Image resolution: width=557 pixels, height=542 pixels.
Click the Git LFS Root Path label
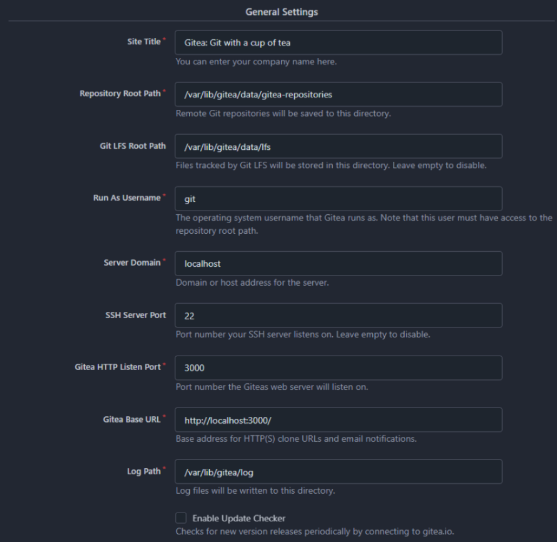coord(133,146)
